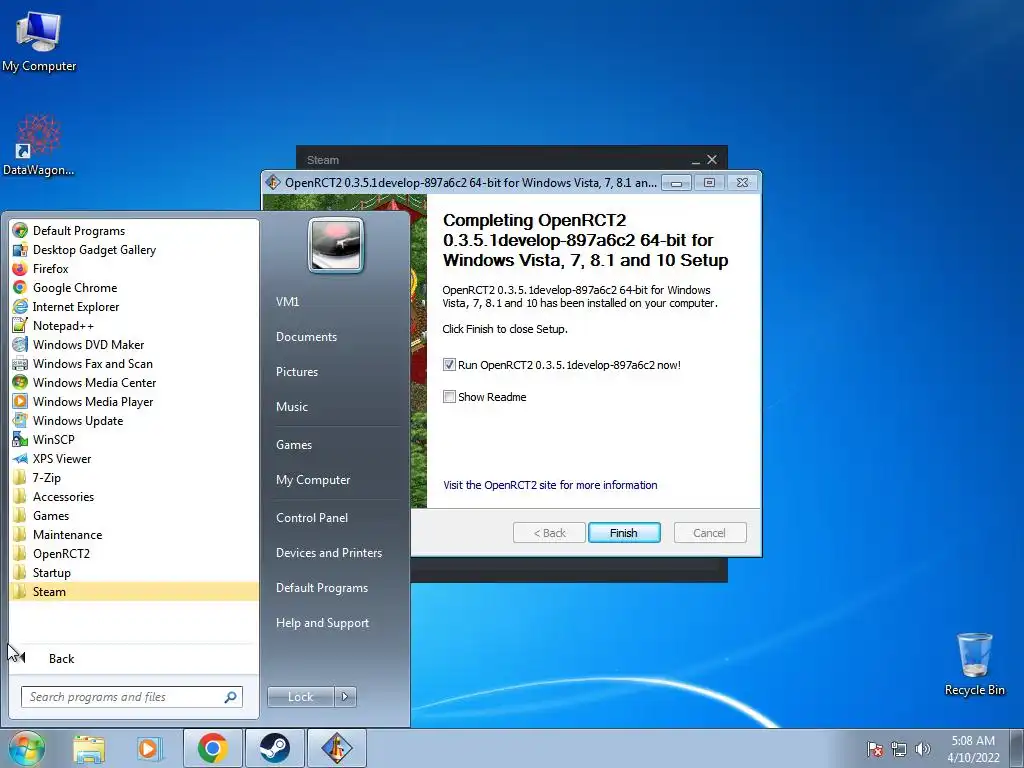The width and height of the screenshot is (1024, 768).
Task: Click Cancel in the OpenRCT2 installer
Action: [x=709, y=533]
